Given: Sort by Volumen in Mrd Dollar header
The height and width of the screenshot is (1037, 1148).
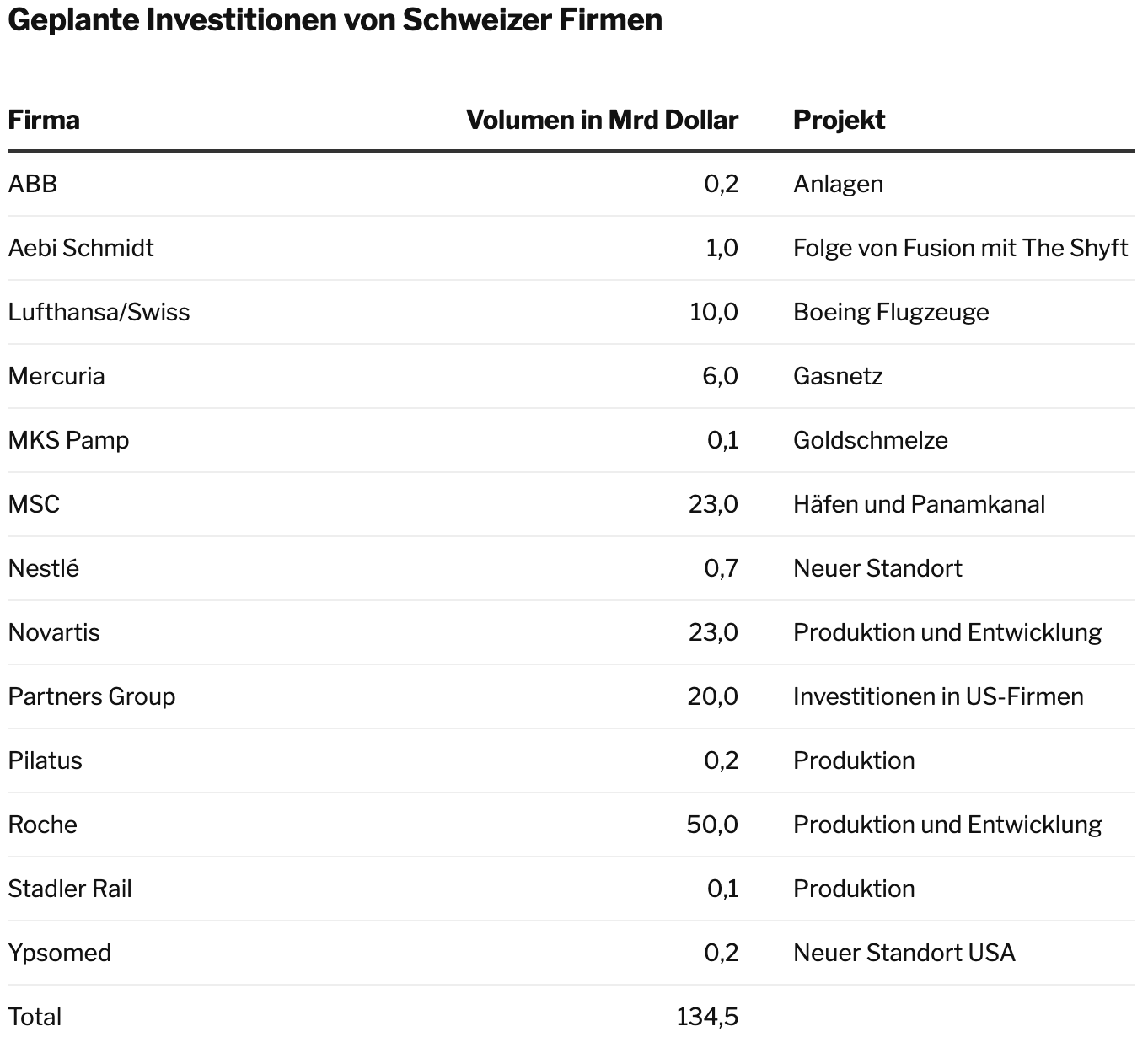Looking at the screenshot, I should (x=602, y=120).
